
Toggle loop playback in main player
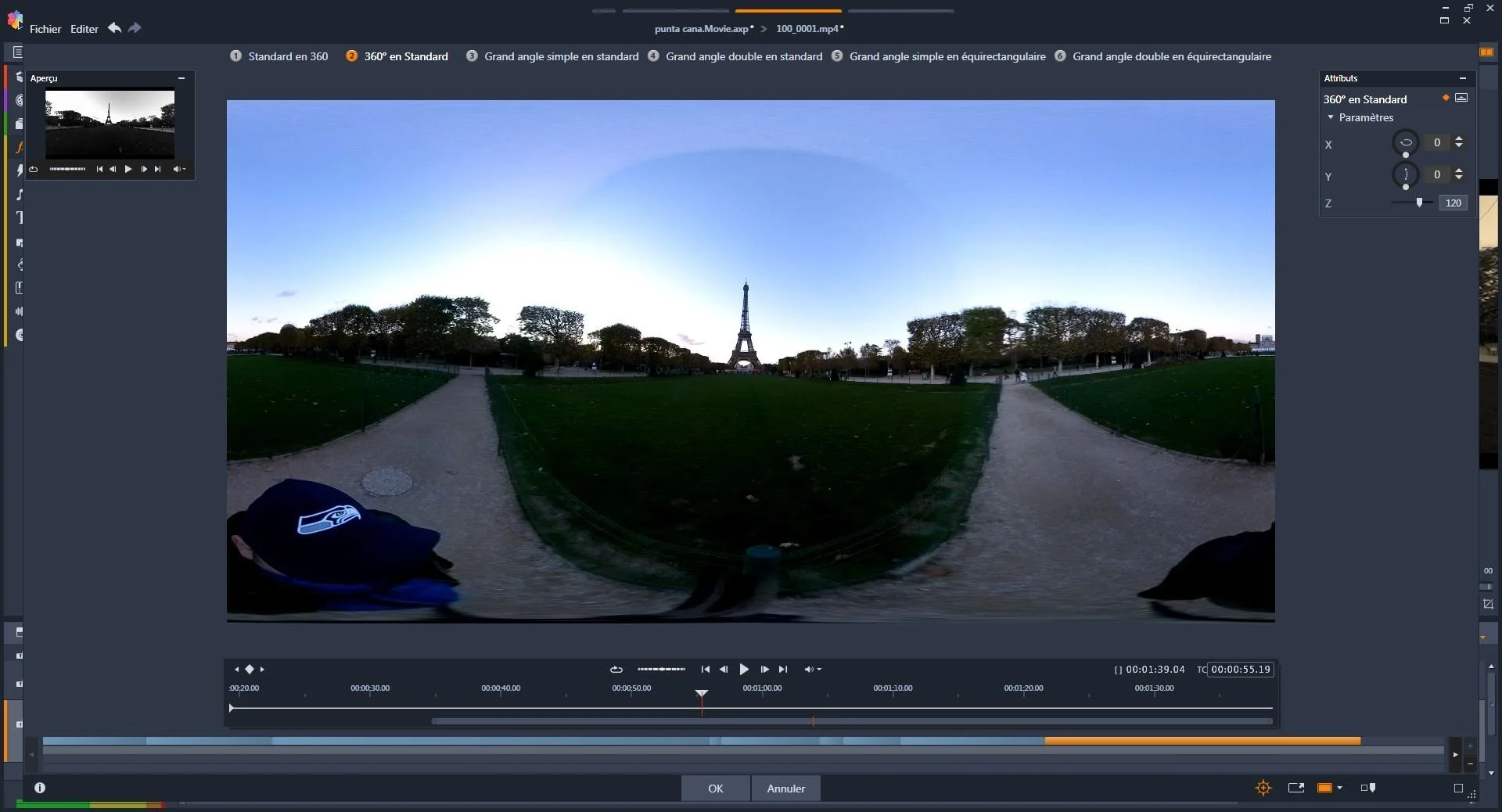pyautogui.click(x=616, y=670)
